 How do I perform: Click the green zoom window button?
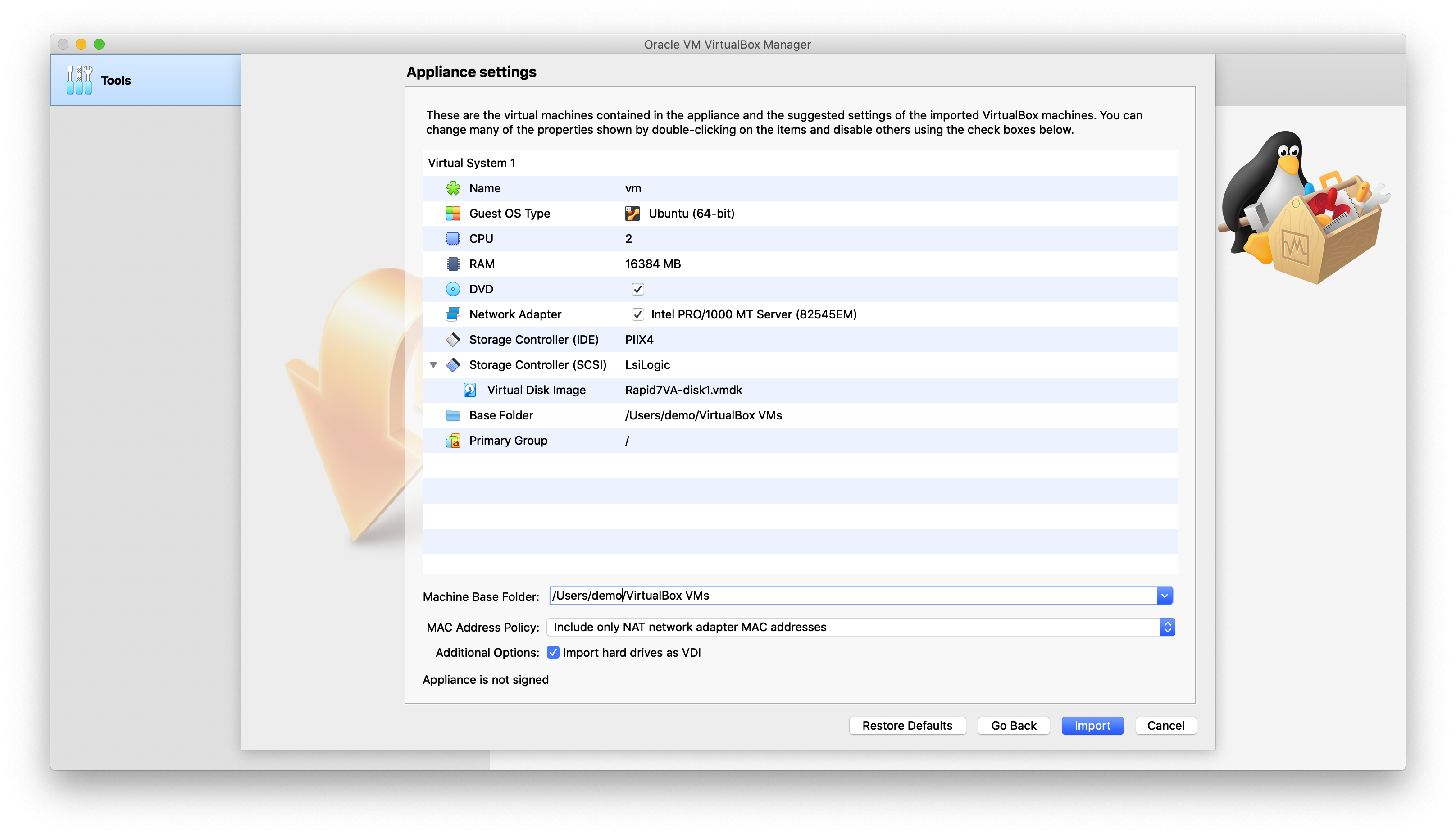99,44
